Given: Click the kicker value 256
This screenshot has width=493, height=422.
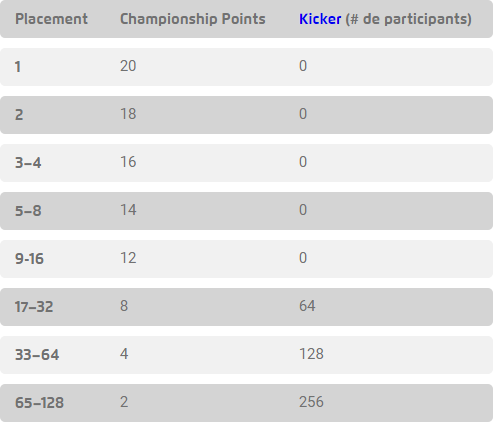Looking at the screenshot, I should [x=311, y=402].
